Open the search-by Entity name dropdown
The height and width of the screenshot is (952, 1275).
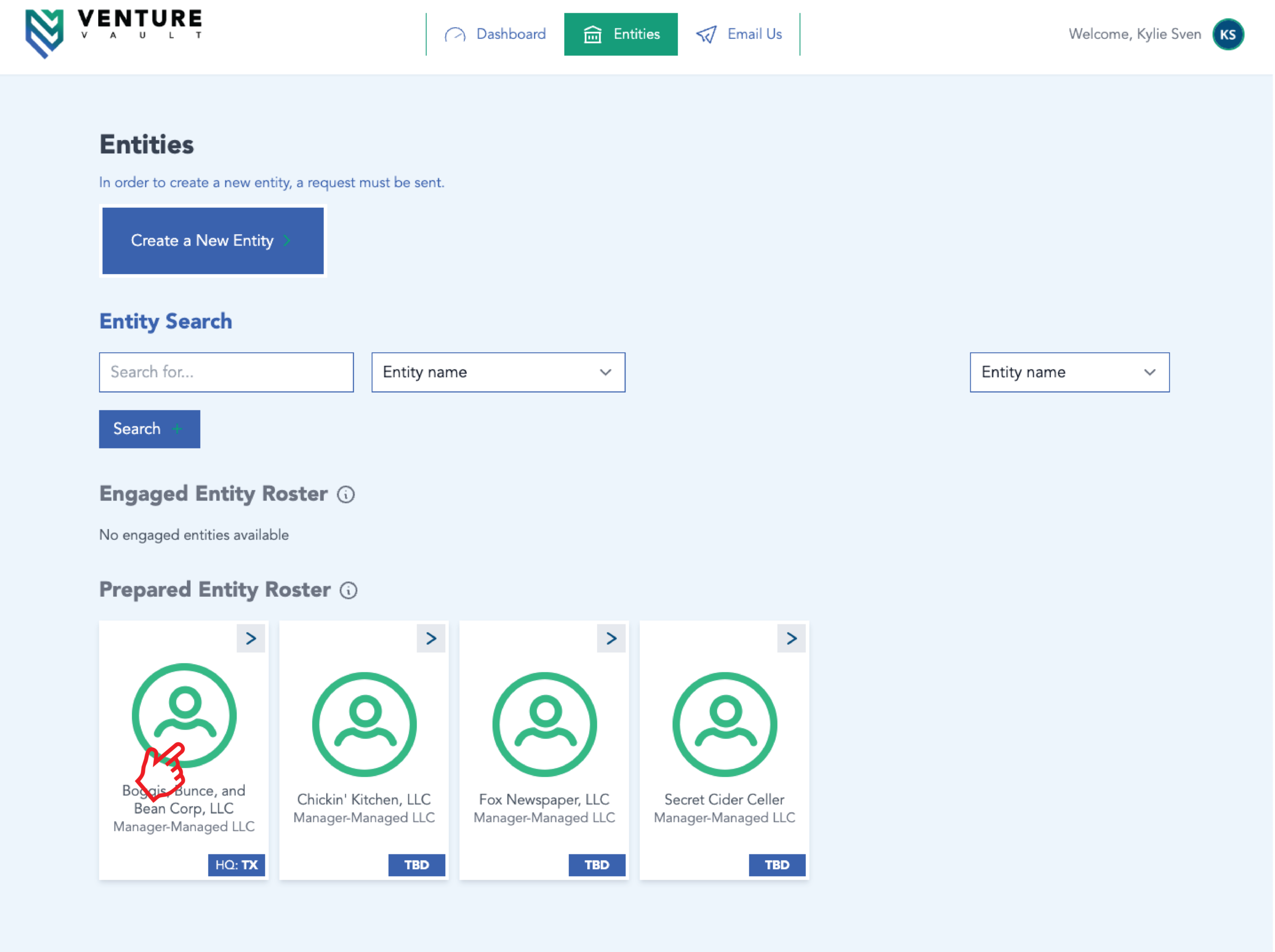pyautogui.click(x=498, y=372)
